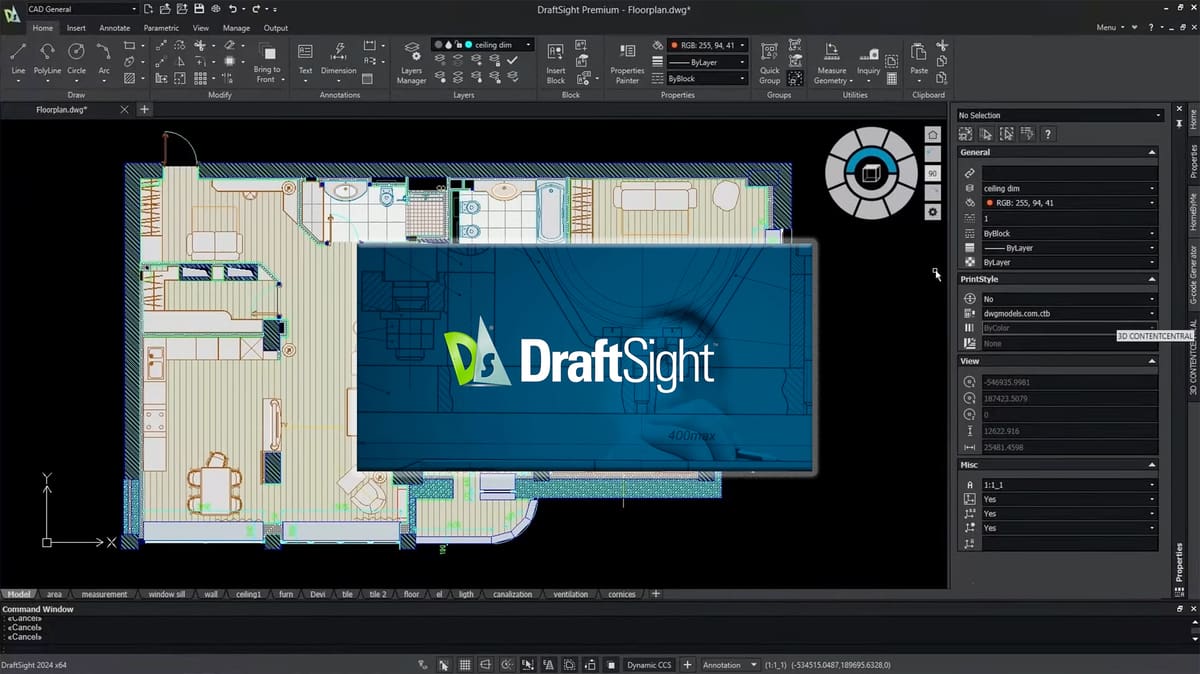The width and height of the screenshot is (1200, 674).
Task: Activate the Measure Geometry tool
Action: tap(831, 62)
